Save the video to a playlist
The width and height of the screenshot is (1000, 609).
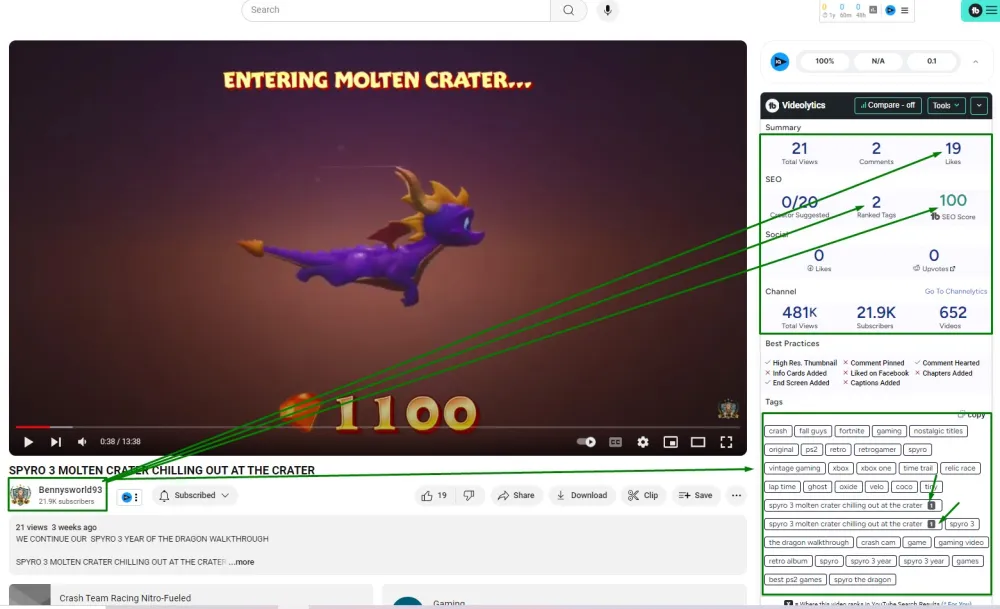(695, 495)
